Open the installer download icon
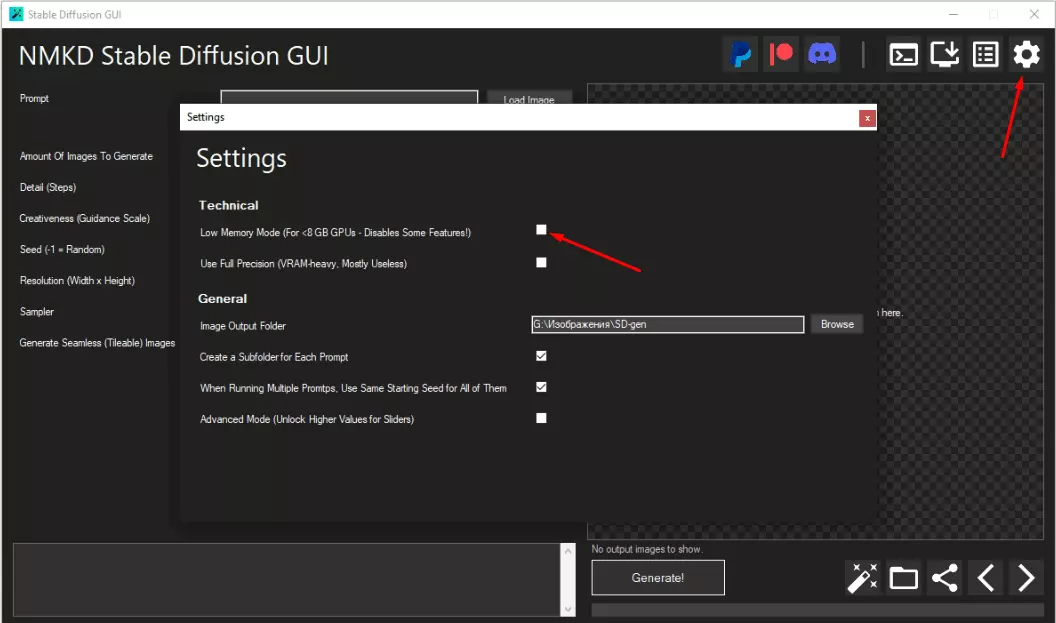 coord(944,55)
